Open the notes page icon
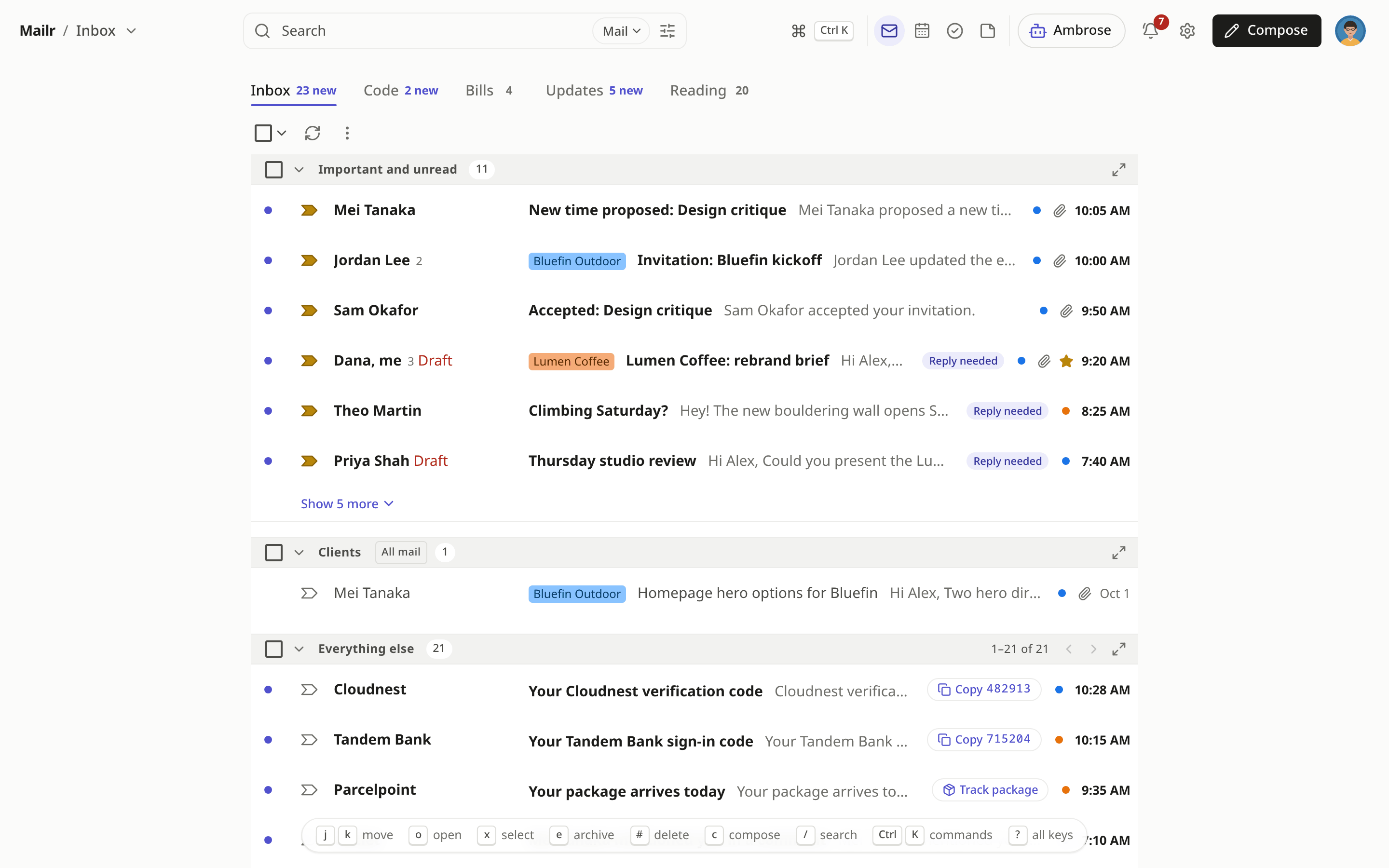The width and height of the screenshot is (1389, 868). tap(987, 31)
